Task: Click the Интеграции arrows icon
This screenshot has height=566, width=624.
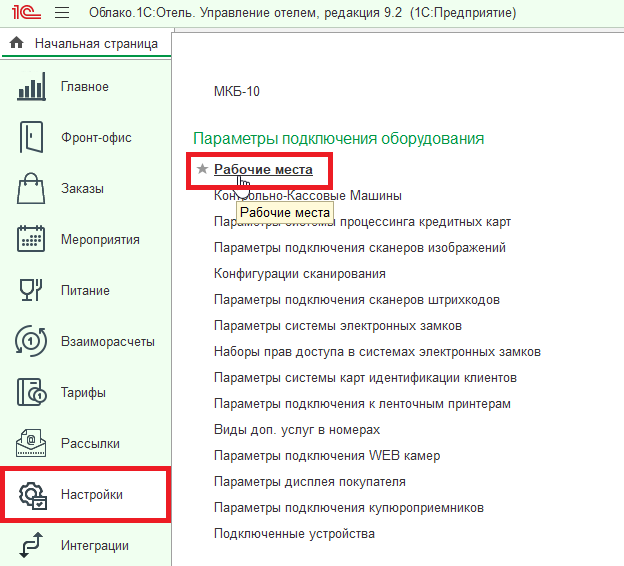Action: pyautogui.click(x=31, y=545)
